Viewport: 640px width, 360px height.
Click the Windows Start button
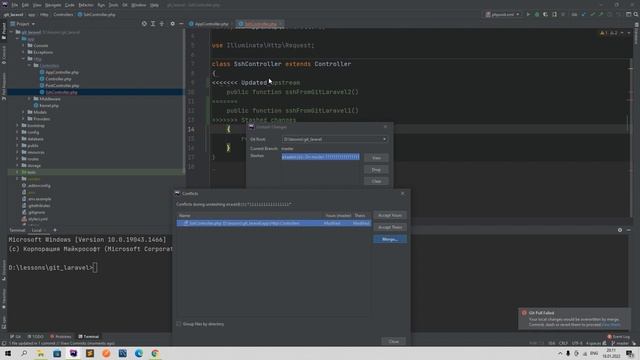click(x=8, y=353)
